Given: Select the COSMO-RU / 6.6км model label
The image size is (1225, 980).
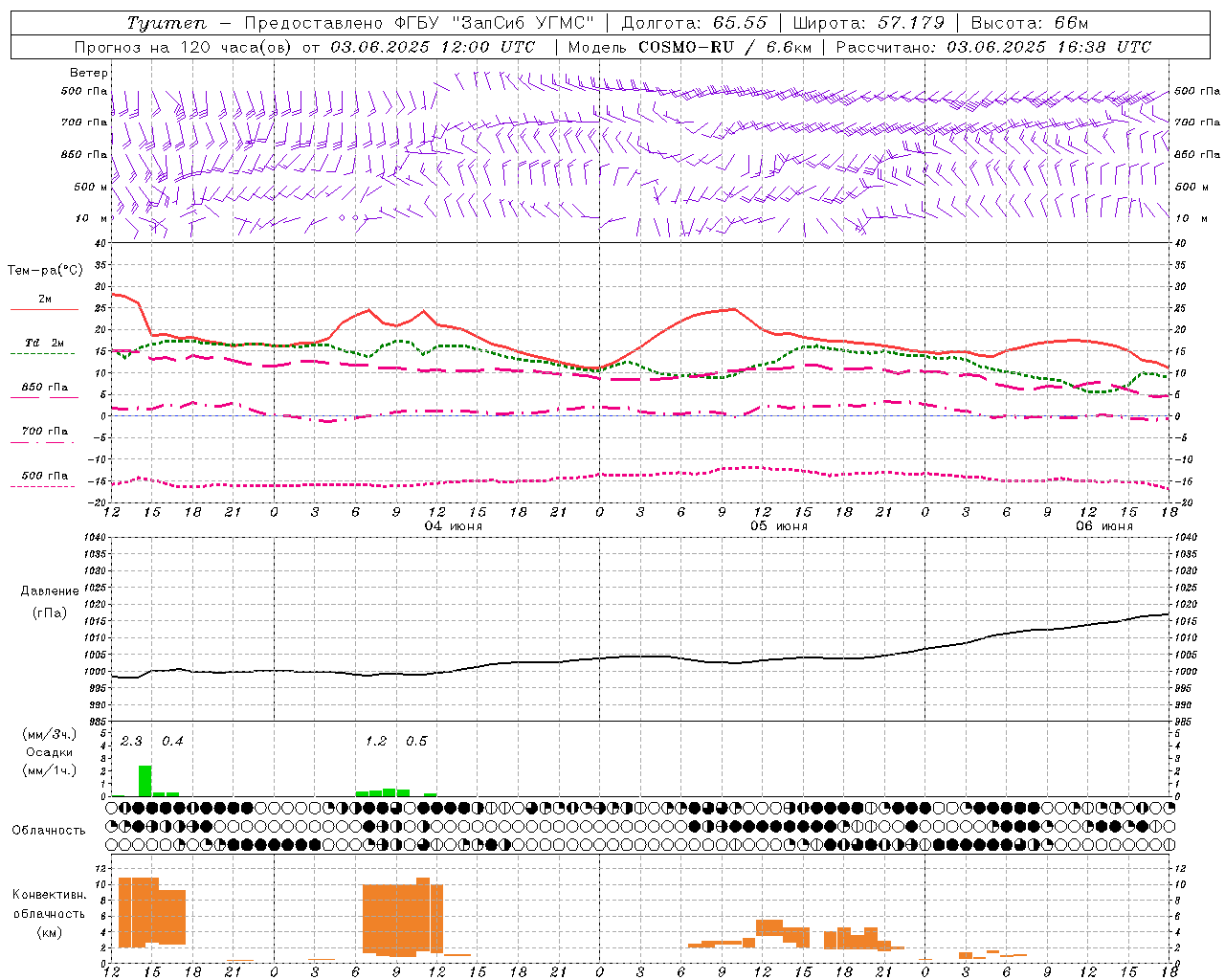Looking at the screenshot, I should (724, 47).
